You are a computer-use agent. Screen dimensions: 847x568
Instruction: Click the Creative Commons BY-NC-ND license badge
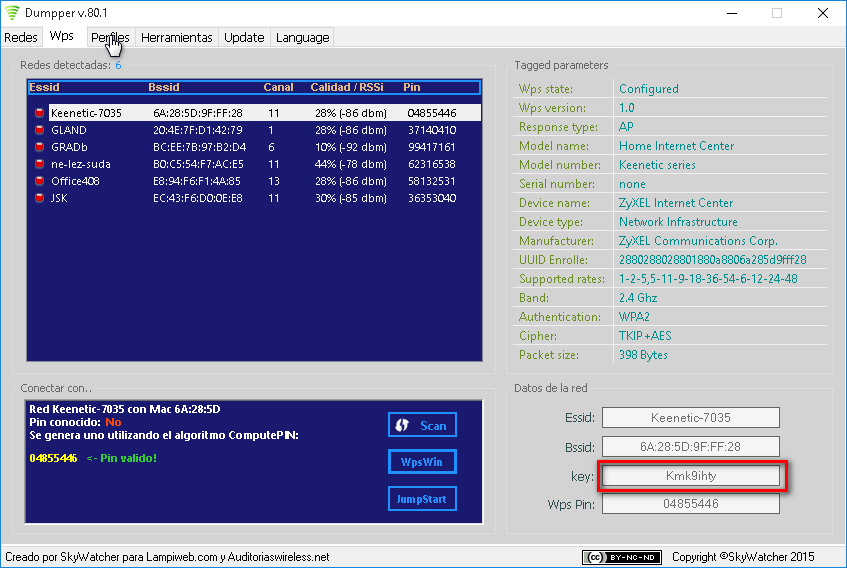620,557
